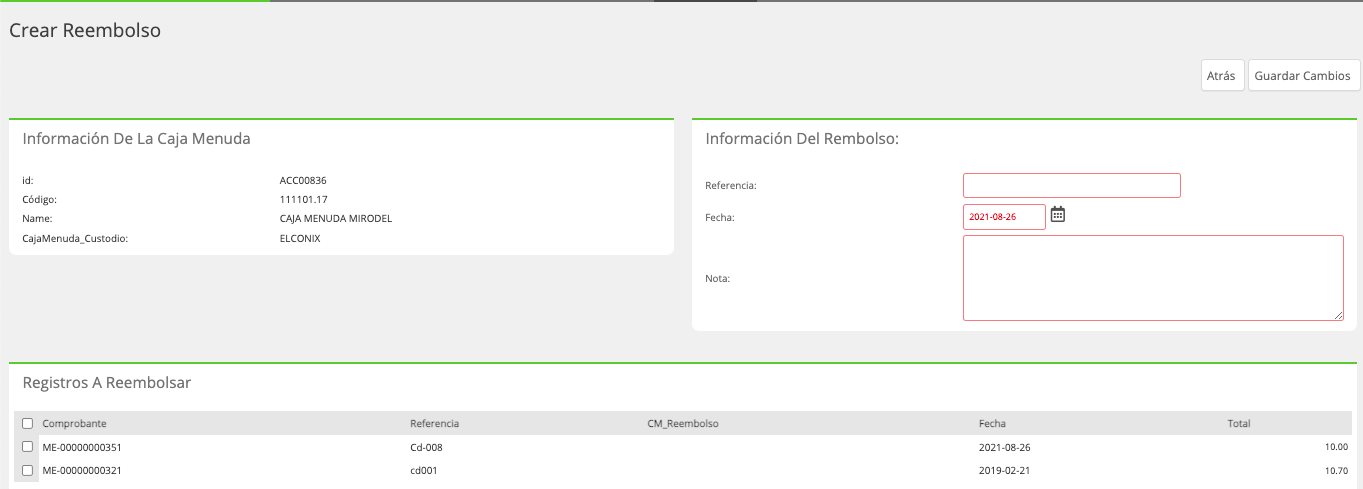Click the ELCONIX custodio value
This screenshot has height=489, width=1363.
tap(300, 239)
